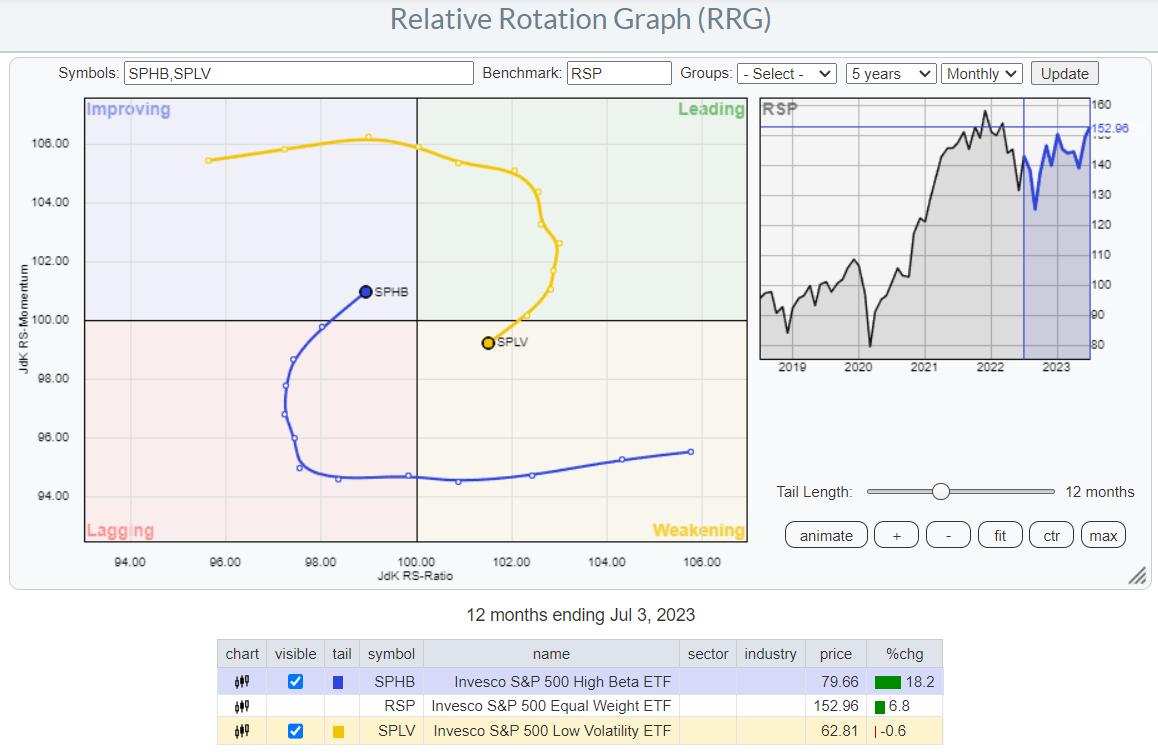1158x756 pixels.
Task: Open the RSP chart icon
Action: pos(241,706)
